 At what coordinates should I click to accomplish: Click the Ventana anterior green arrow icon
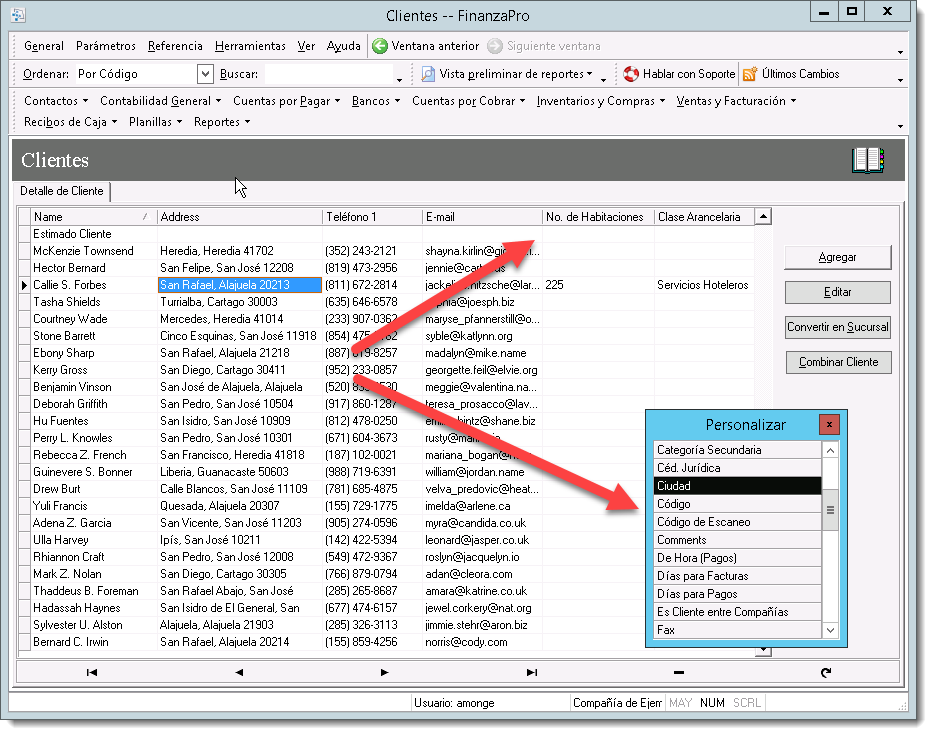click(380, 46)
